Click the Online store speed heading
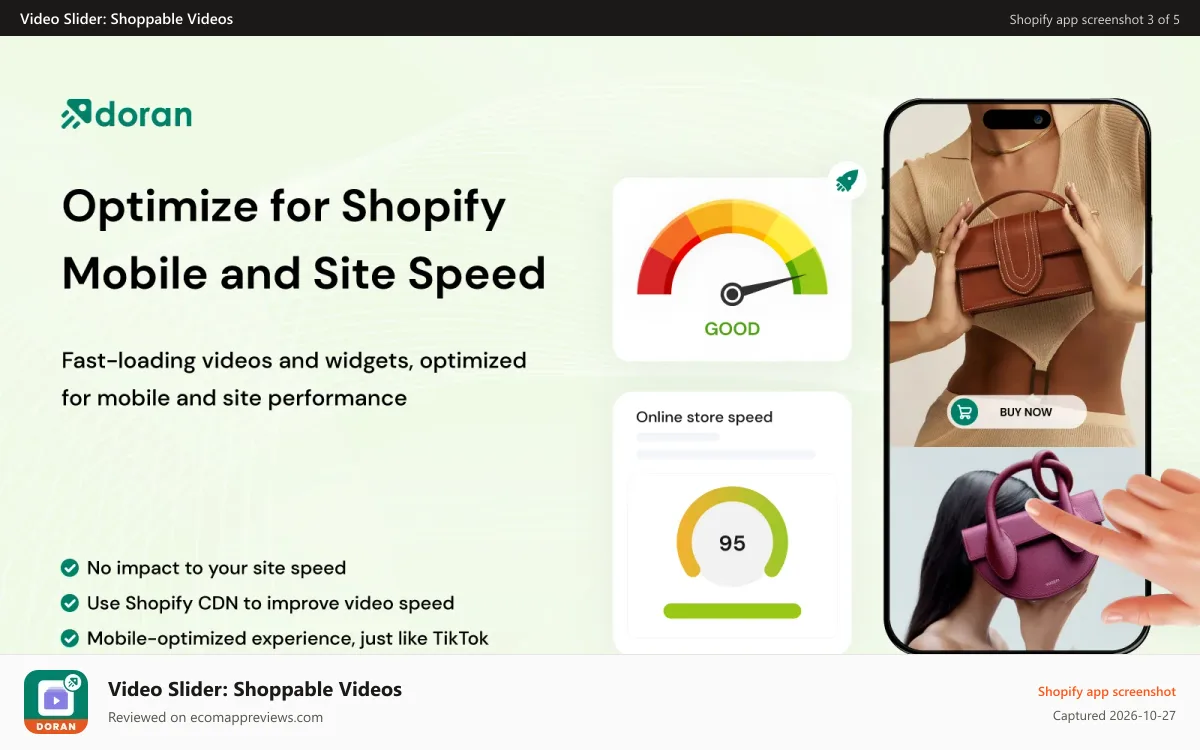This screenshot has width=1200, height=750. [704, 417]
